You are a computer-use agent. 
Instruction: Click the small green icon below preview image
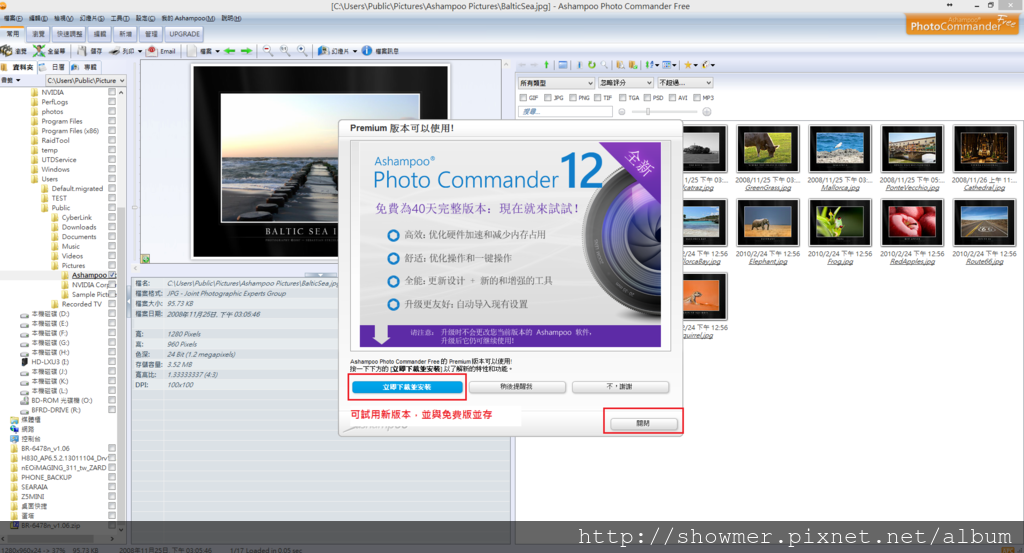click(x=145, y=259)
